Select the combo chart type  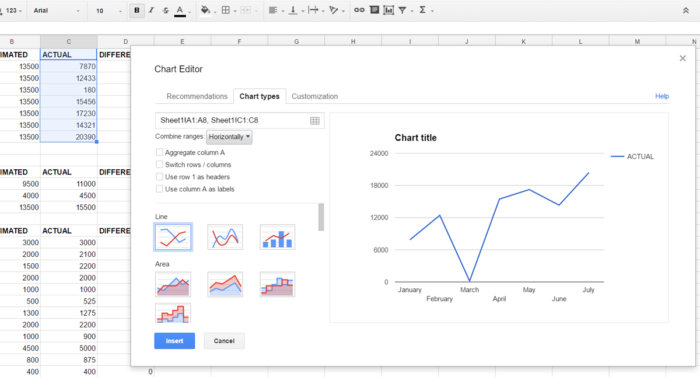pyautogui.click(x=277, y=237)
